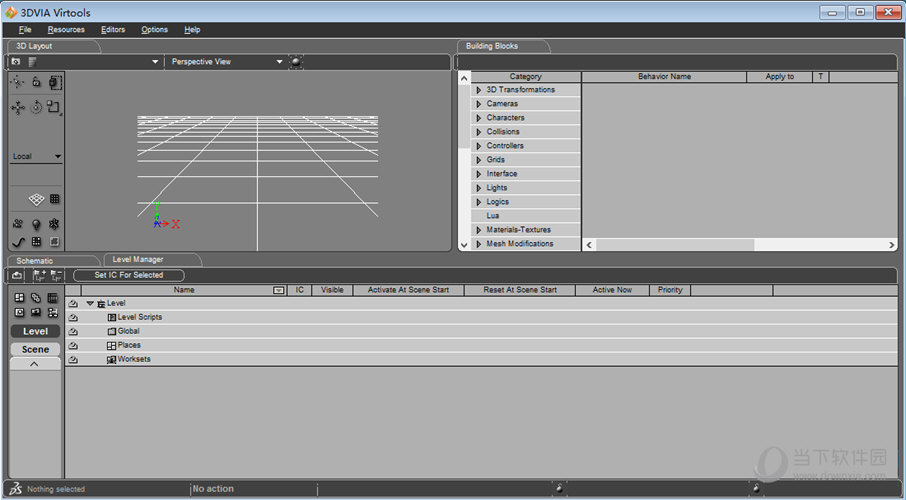Click the Priority column header
Screen dimensions: 906x500
[x=670, y=290]
